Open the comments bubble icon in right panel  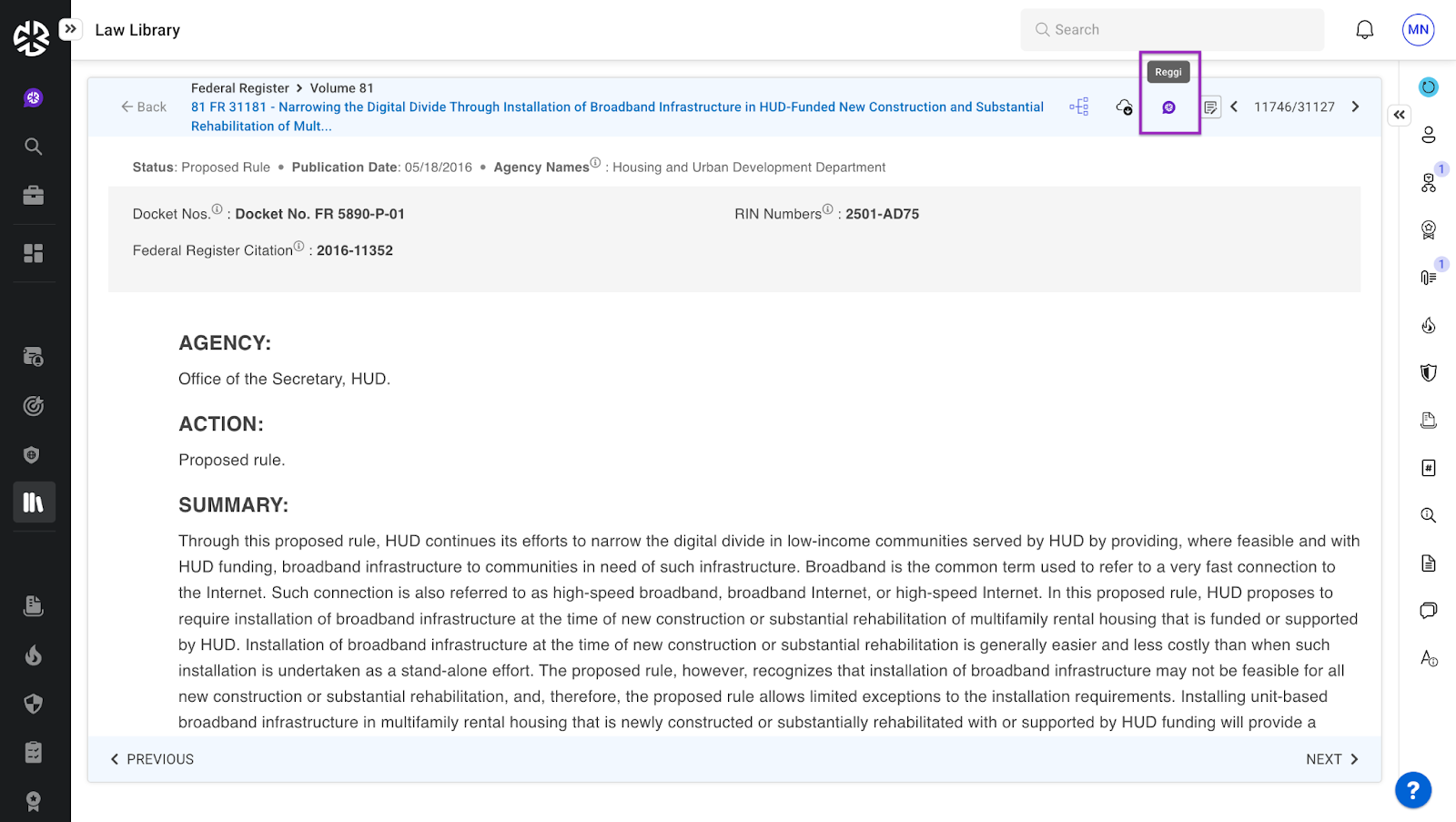click(x=1428, y=610)
